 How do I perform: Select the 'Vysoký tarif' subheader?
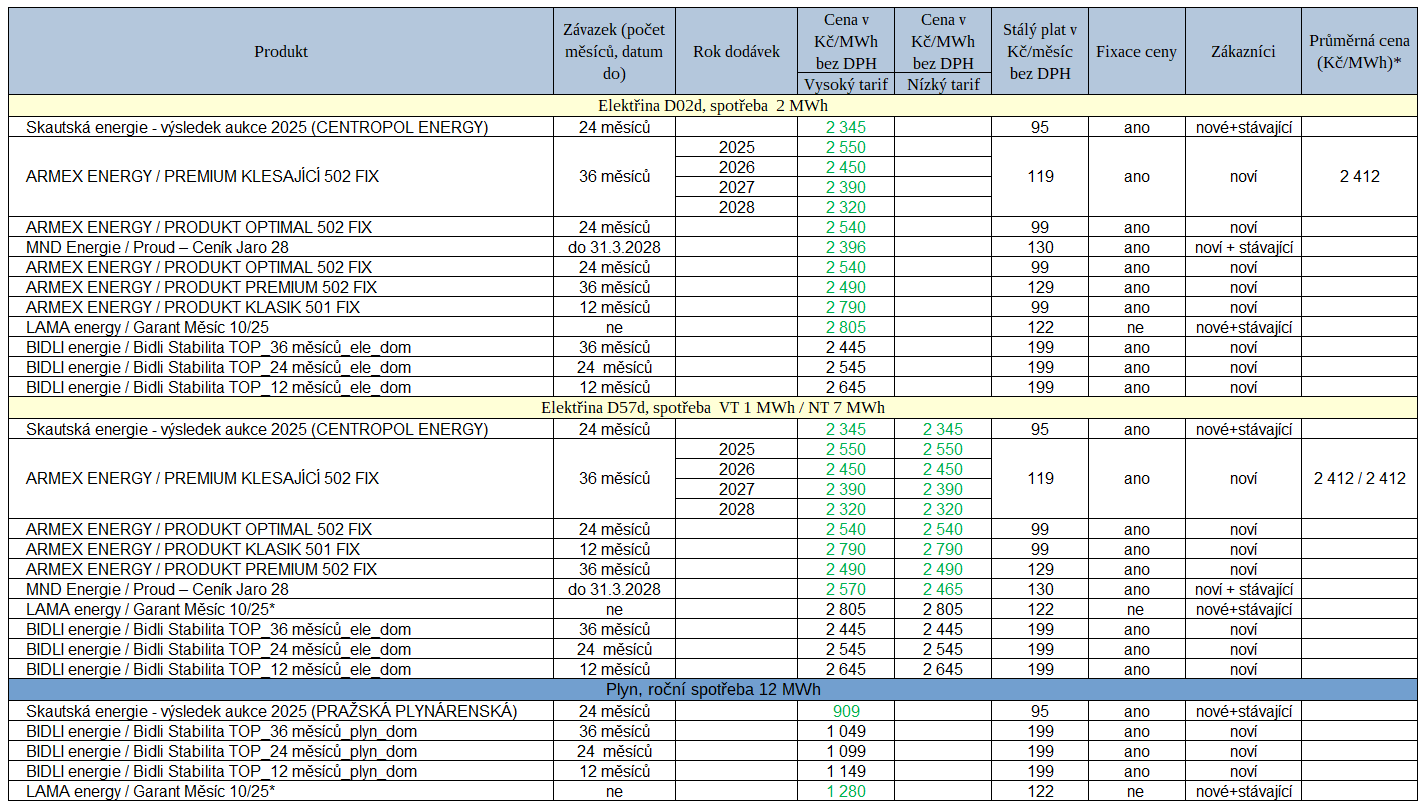pyautogui.click(x=846, y=84)
